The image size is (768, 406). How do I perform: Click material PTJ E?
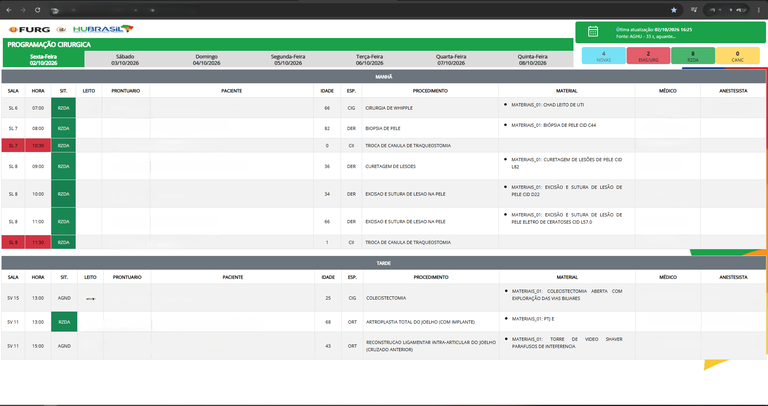click(533, 319)
